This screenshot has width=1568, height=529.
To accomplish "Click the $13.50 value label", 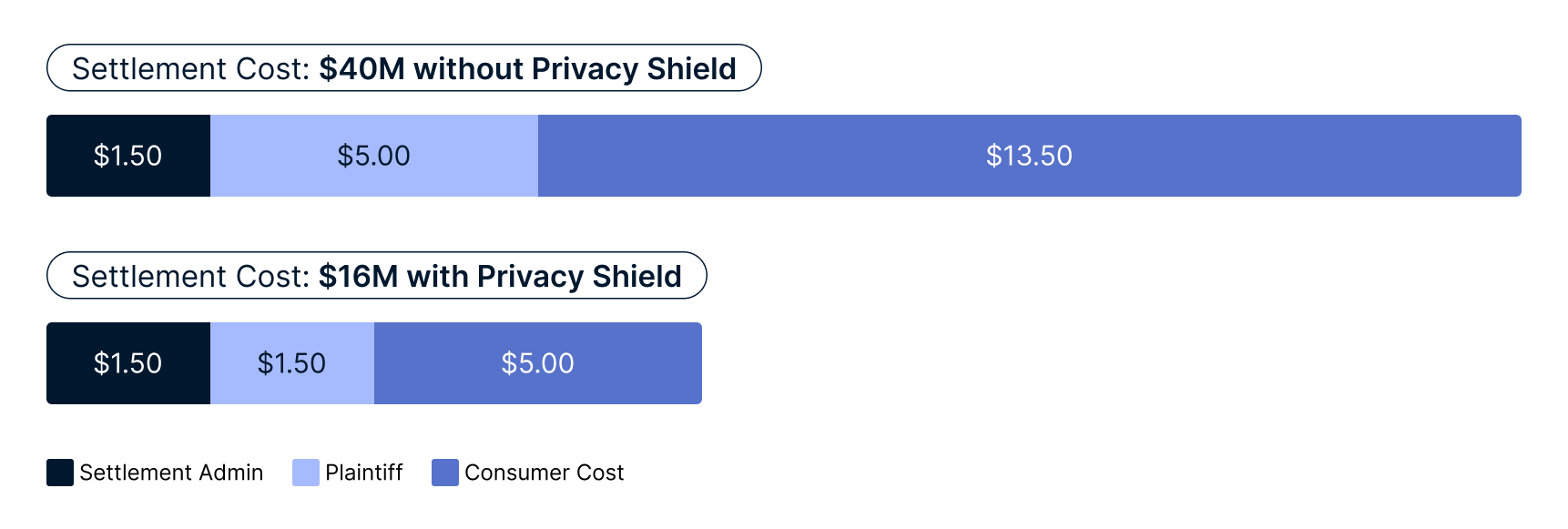I will click(x=1029, y=156).
